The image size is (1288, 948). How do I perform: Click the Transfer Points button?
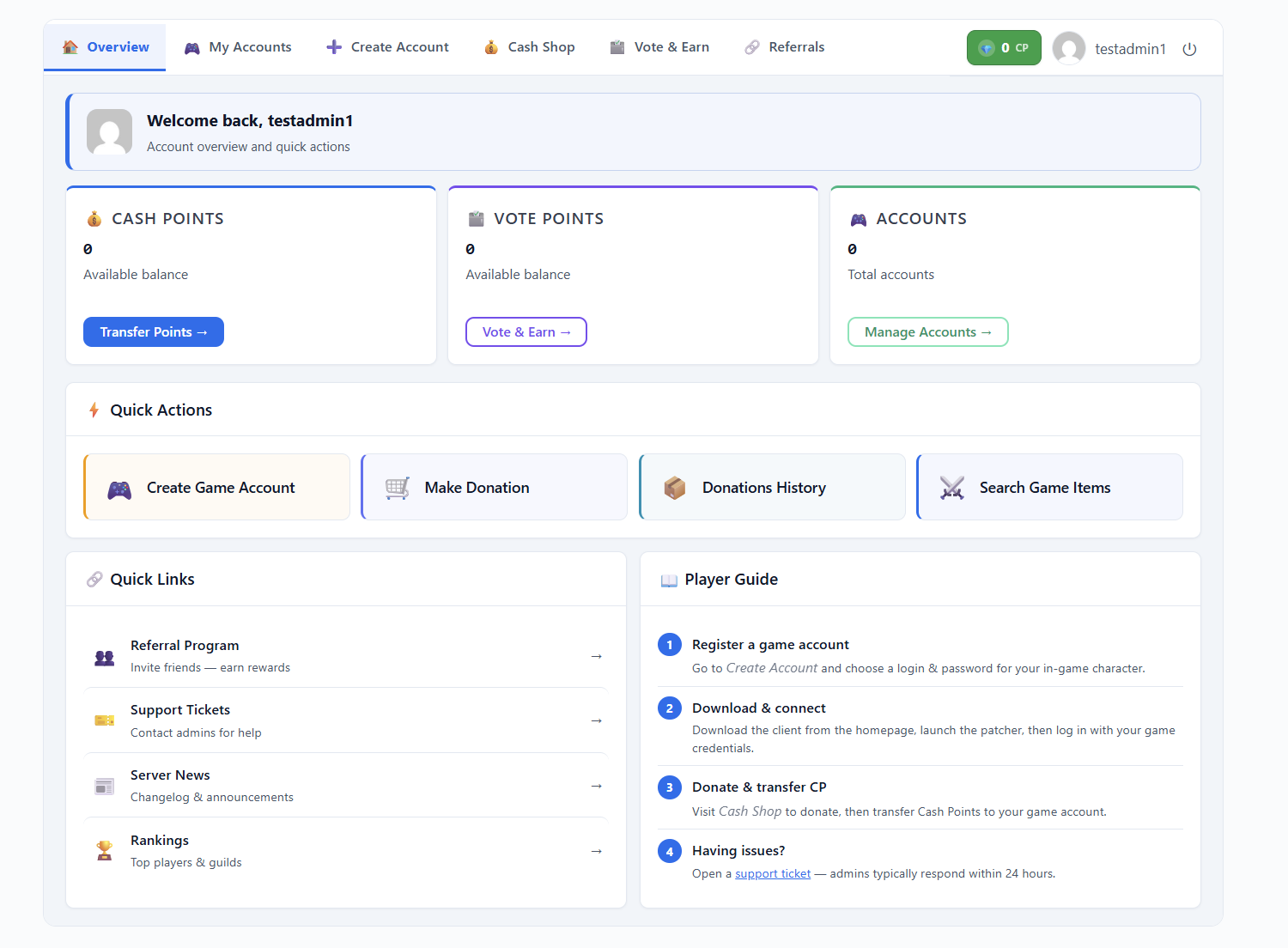click(x=154, y=332)
